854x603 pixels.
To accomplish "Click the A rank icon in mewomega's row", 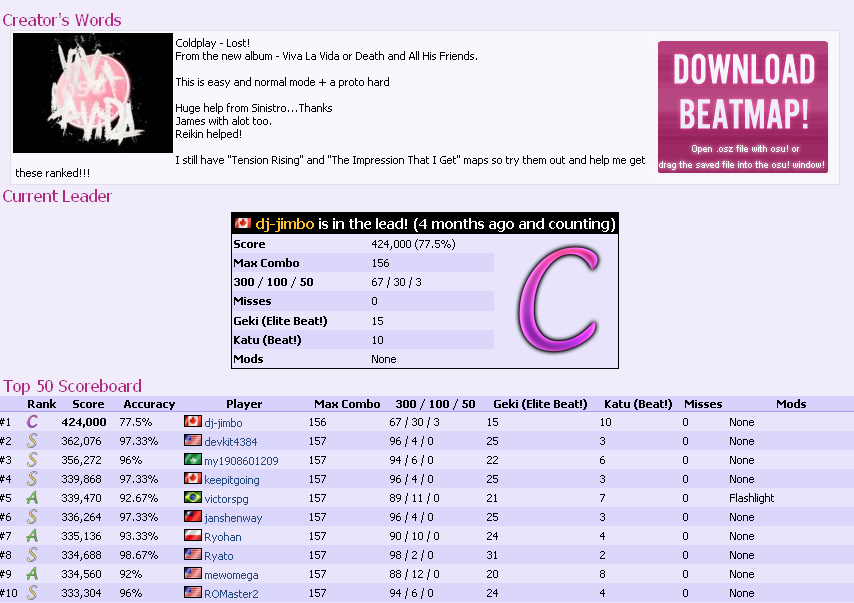I will (x=32, y=574).
